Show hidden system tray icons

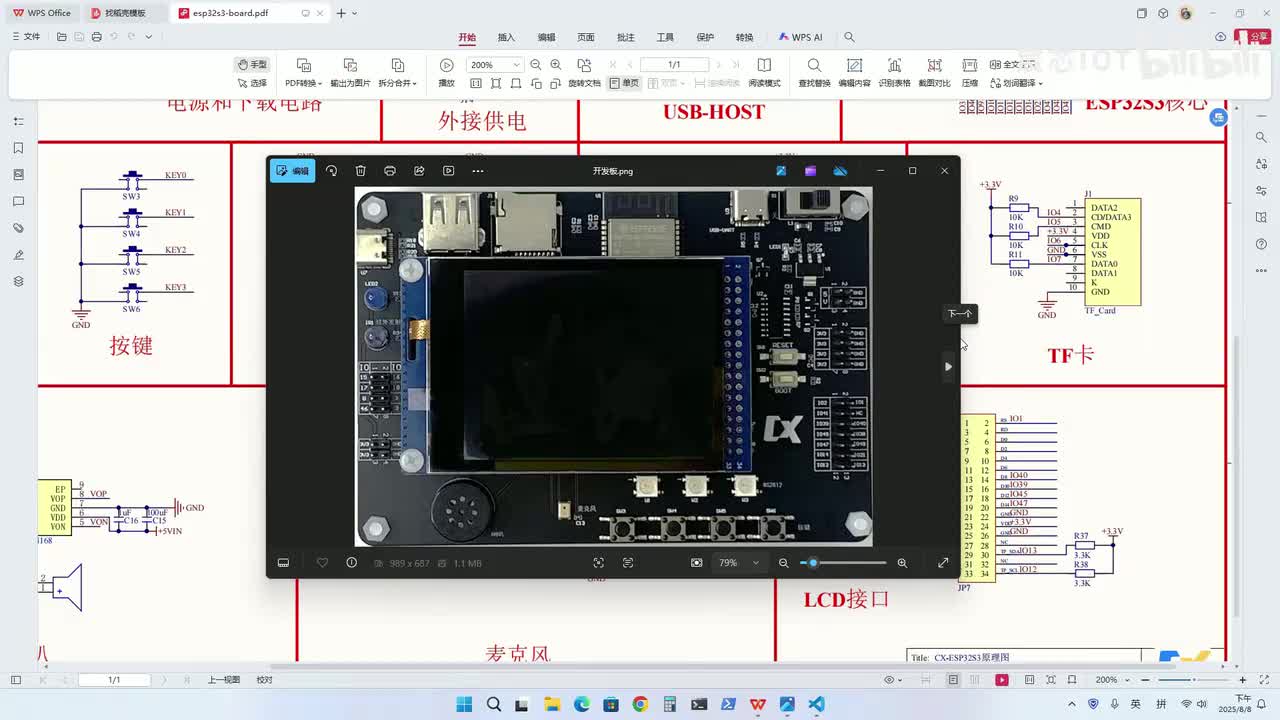[1071, 704]
